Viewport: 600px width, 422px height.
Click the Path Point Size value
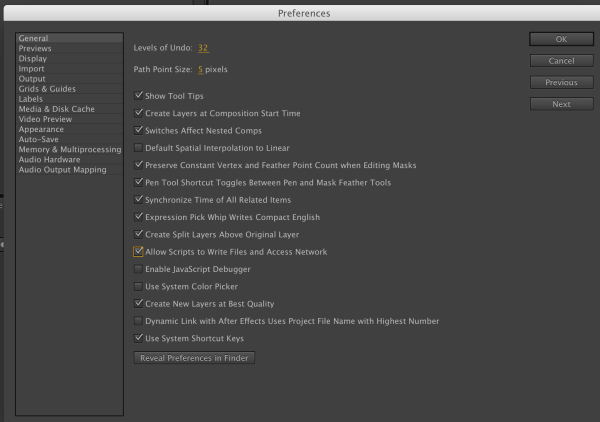click(x=200, y=70)
